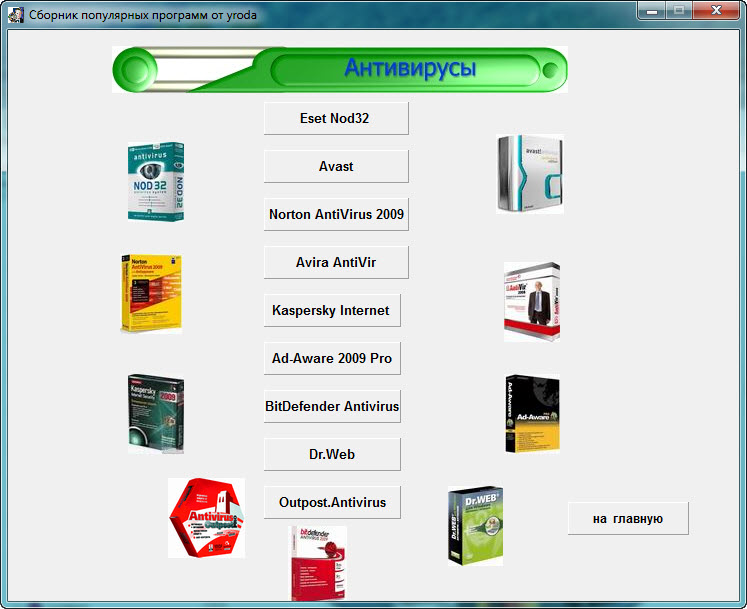Select Norton AntiVirus 2009 button

click(336, 214)
